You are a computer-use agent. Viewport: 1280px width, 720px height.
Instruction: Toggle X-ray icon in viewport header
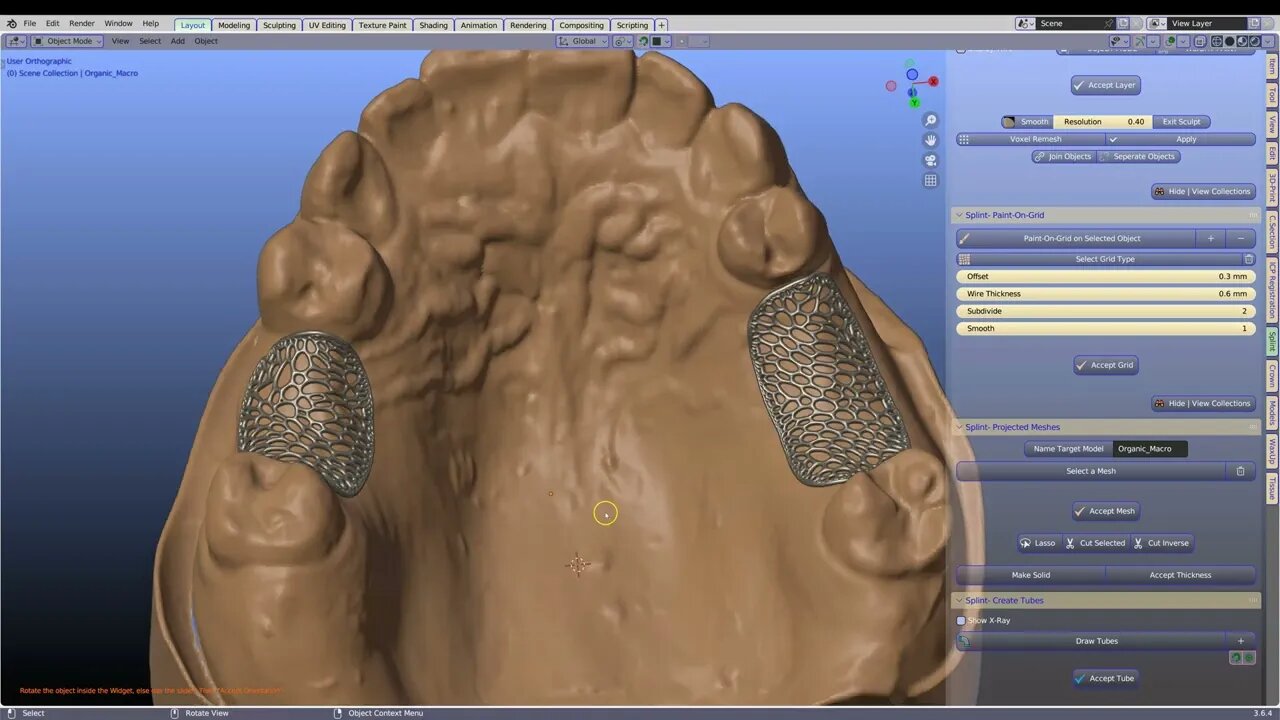click(x=1199, y=41)
